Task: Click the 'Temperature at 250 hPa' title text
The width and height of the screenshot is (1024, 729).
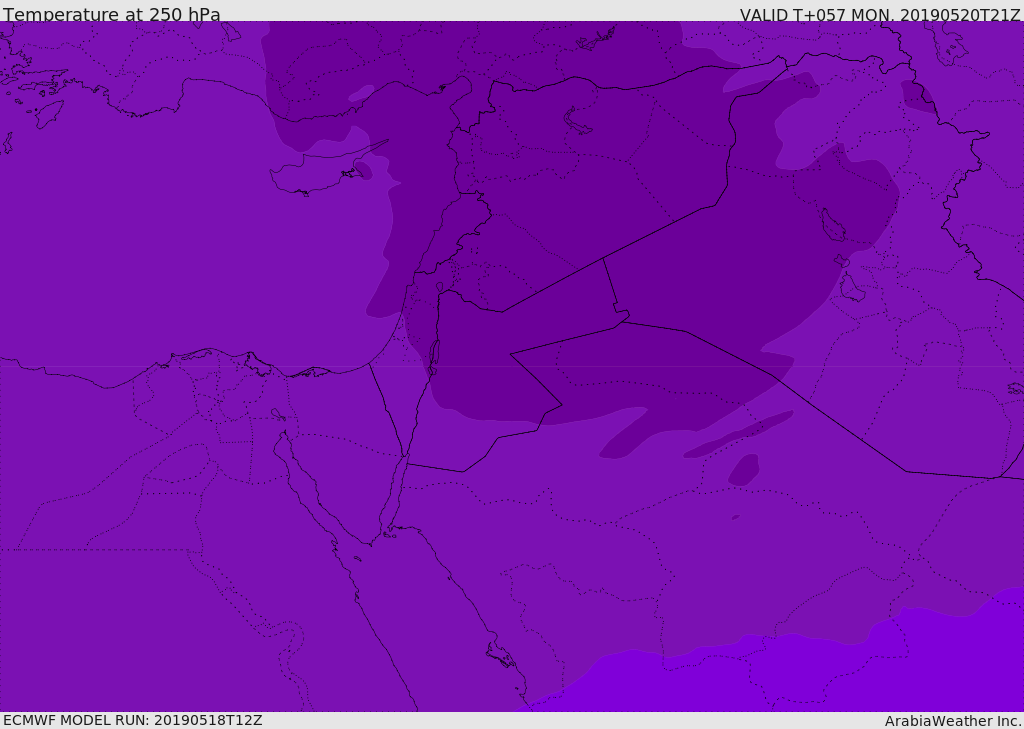Action: [x=112, y=14]
